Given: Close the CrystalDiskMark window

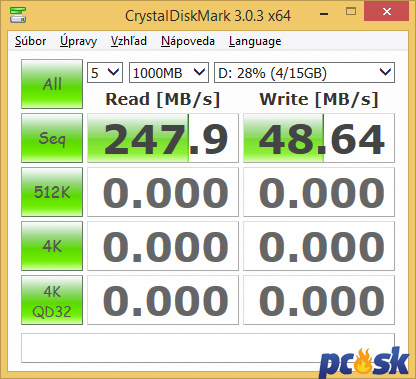Looking at the screenshot, I should click(387, 12).
